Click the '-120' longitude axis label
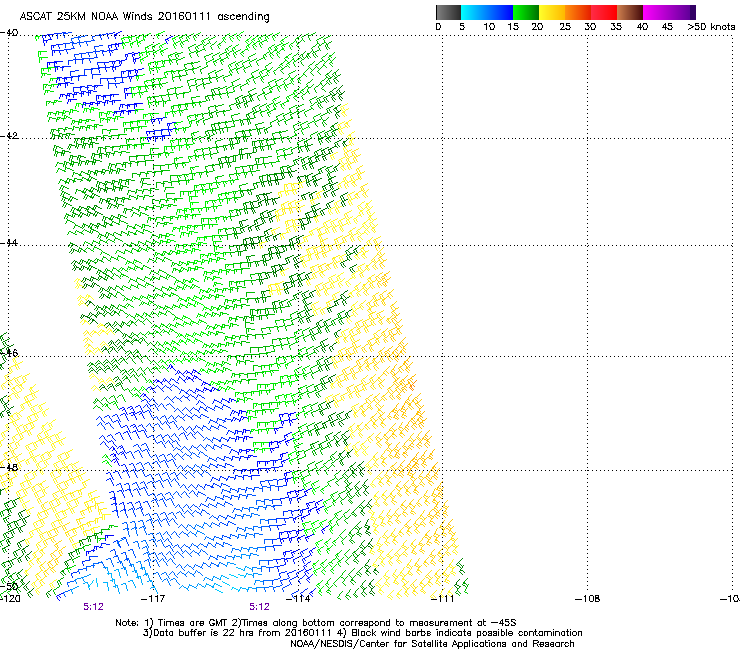This screenshot has width=740, height=650. pyautogui.click(x=10, y=599)
